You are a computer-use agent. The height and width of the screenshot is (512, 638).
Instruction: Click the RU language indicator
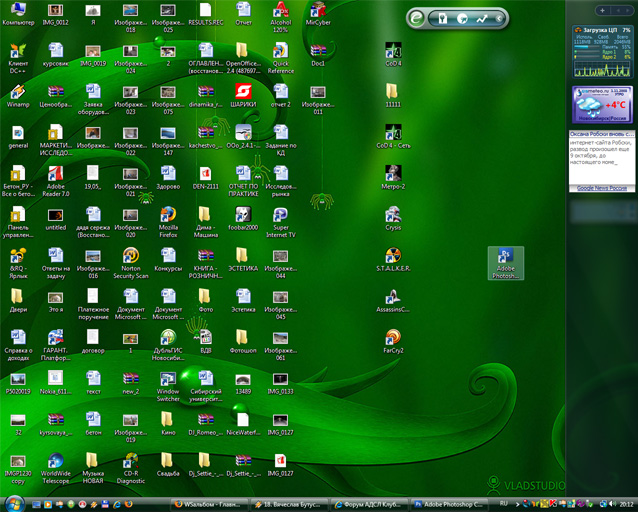[504, 504]
